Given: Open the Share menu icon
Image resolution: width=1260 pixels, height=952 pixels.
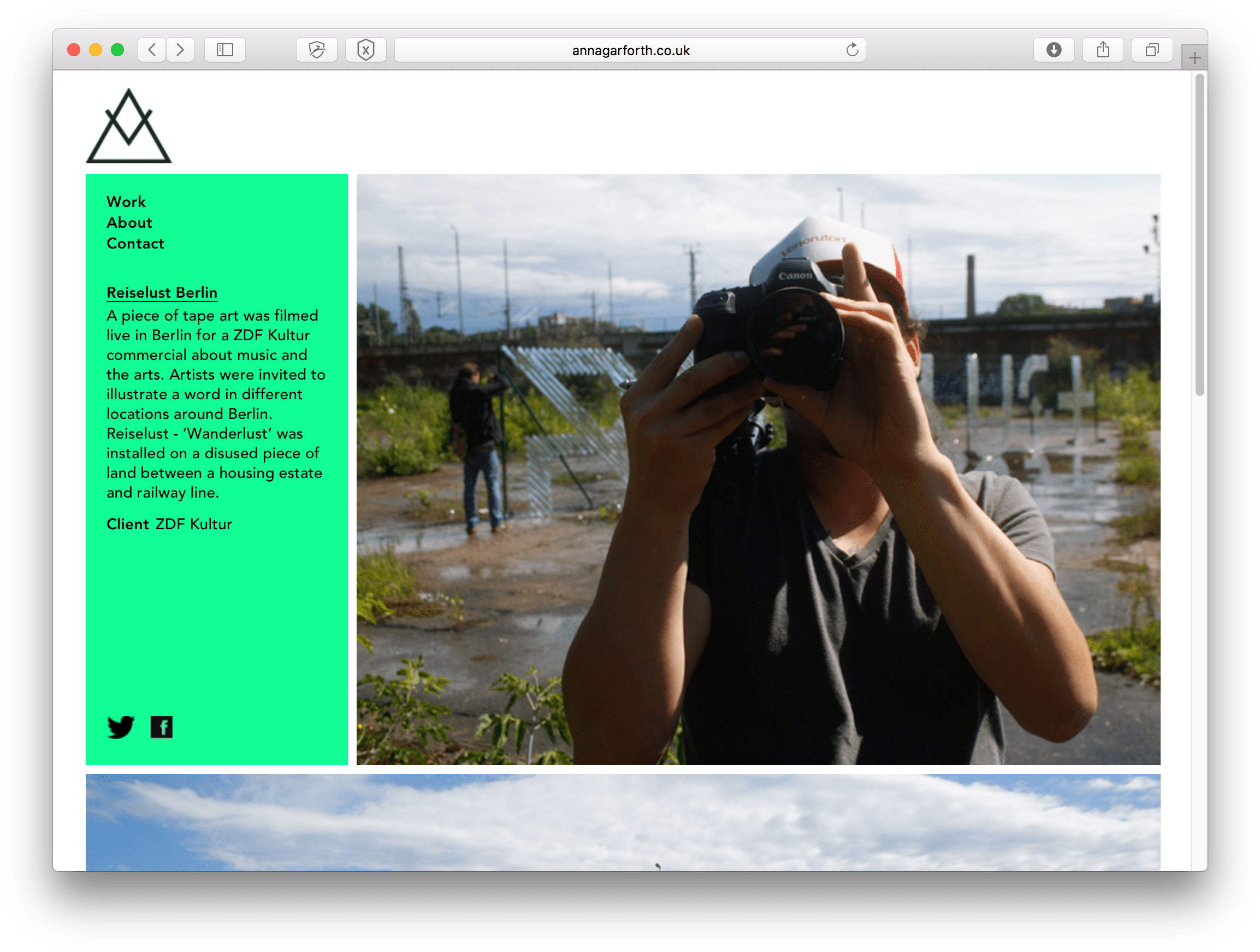Looking at the screenshot, I should click(1103, 50).
